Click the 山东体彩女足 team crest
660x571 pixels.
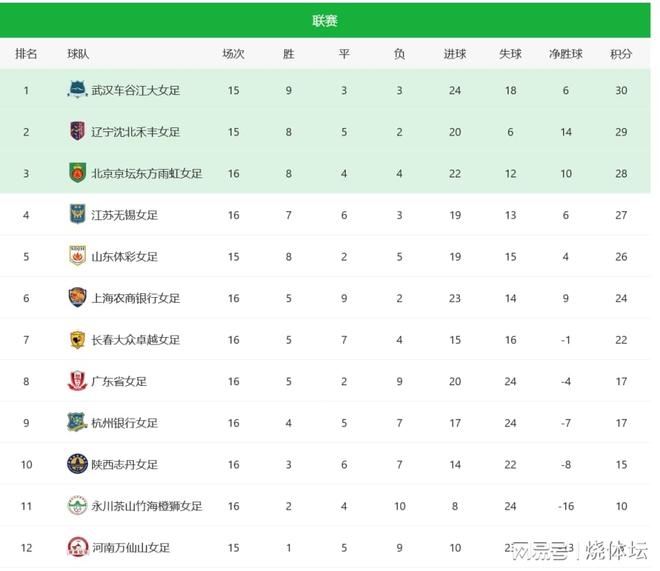tap(77, 255)
